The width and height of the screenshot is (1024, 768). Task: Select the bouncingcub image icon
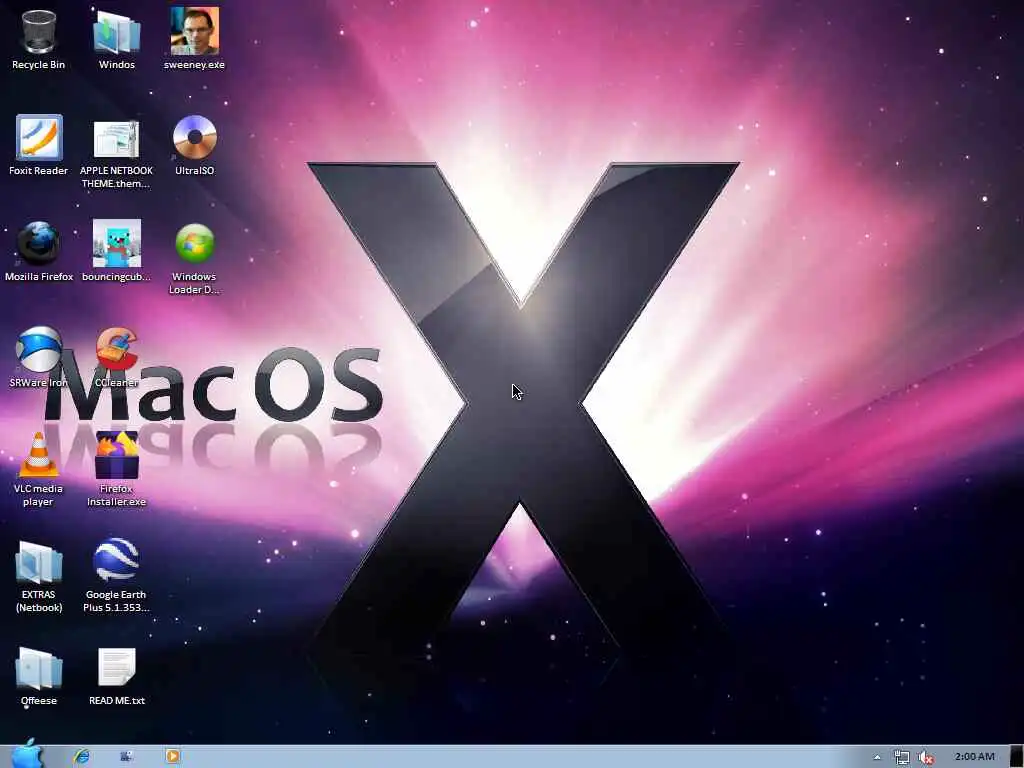click(x=117, y=243)
